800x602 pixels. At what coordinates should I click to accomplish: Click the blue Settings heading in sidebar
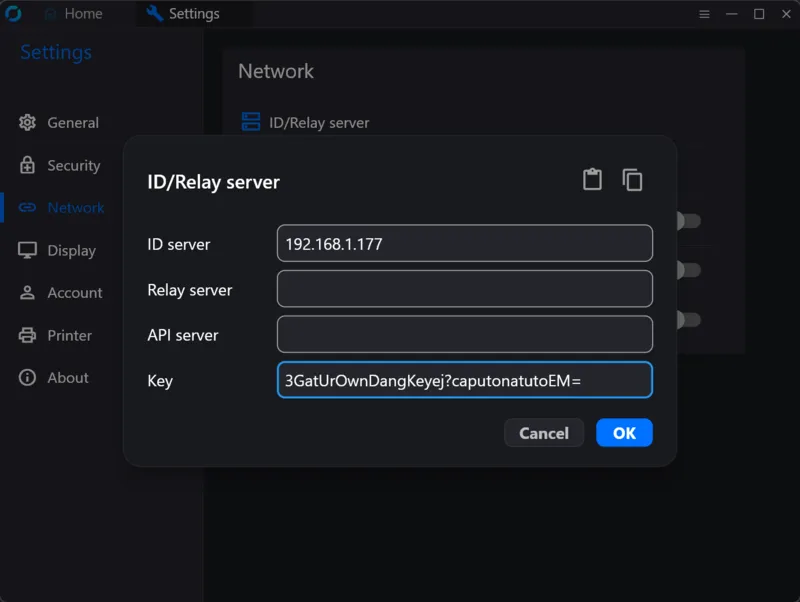coord(56,53)
